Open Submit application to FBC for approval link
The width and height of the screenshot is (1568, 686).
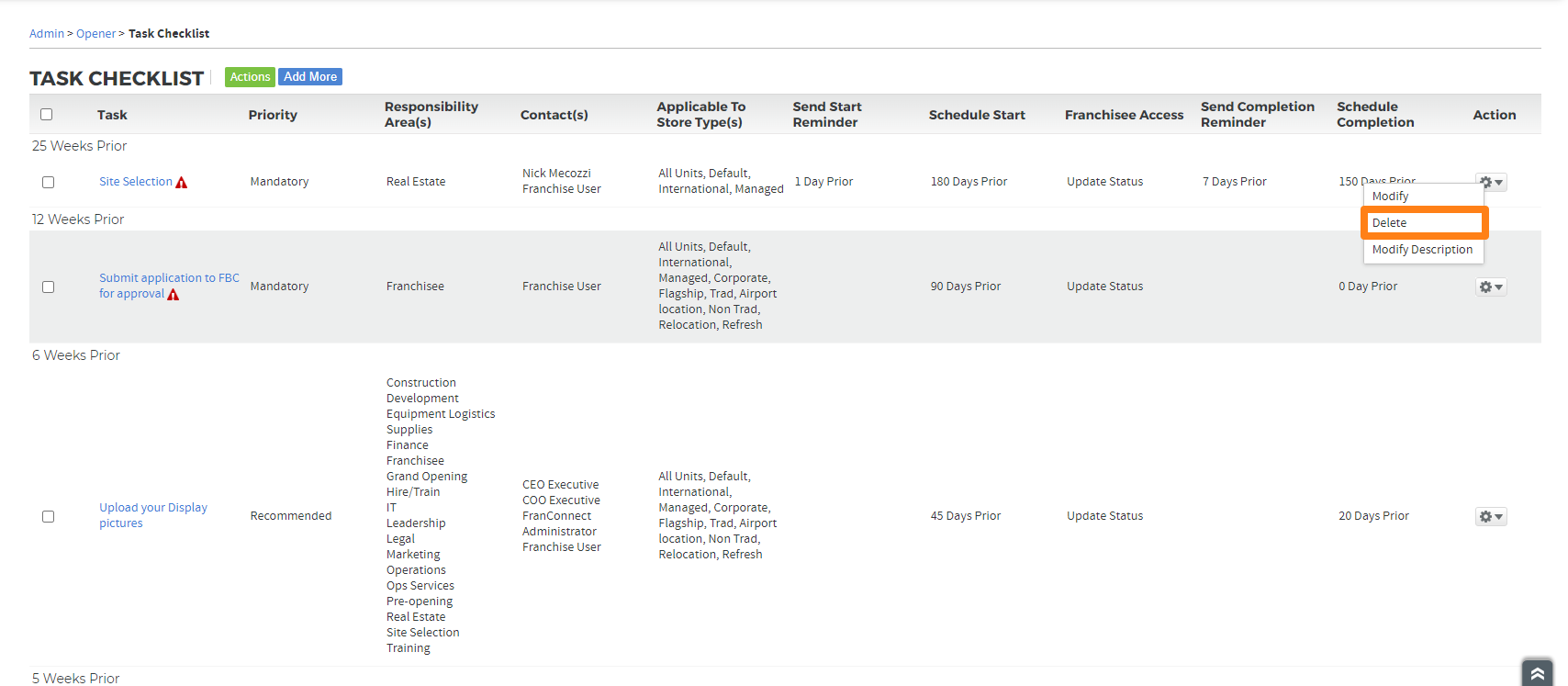169,286
